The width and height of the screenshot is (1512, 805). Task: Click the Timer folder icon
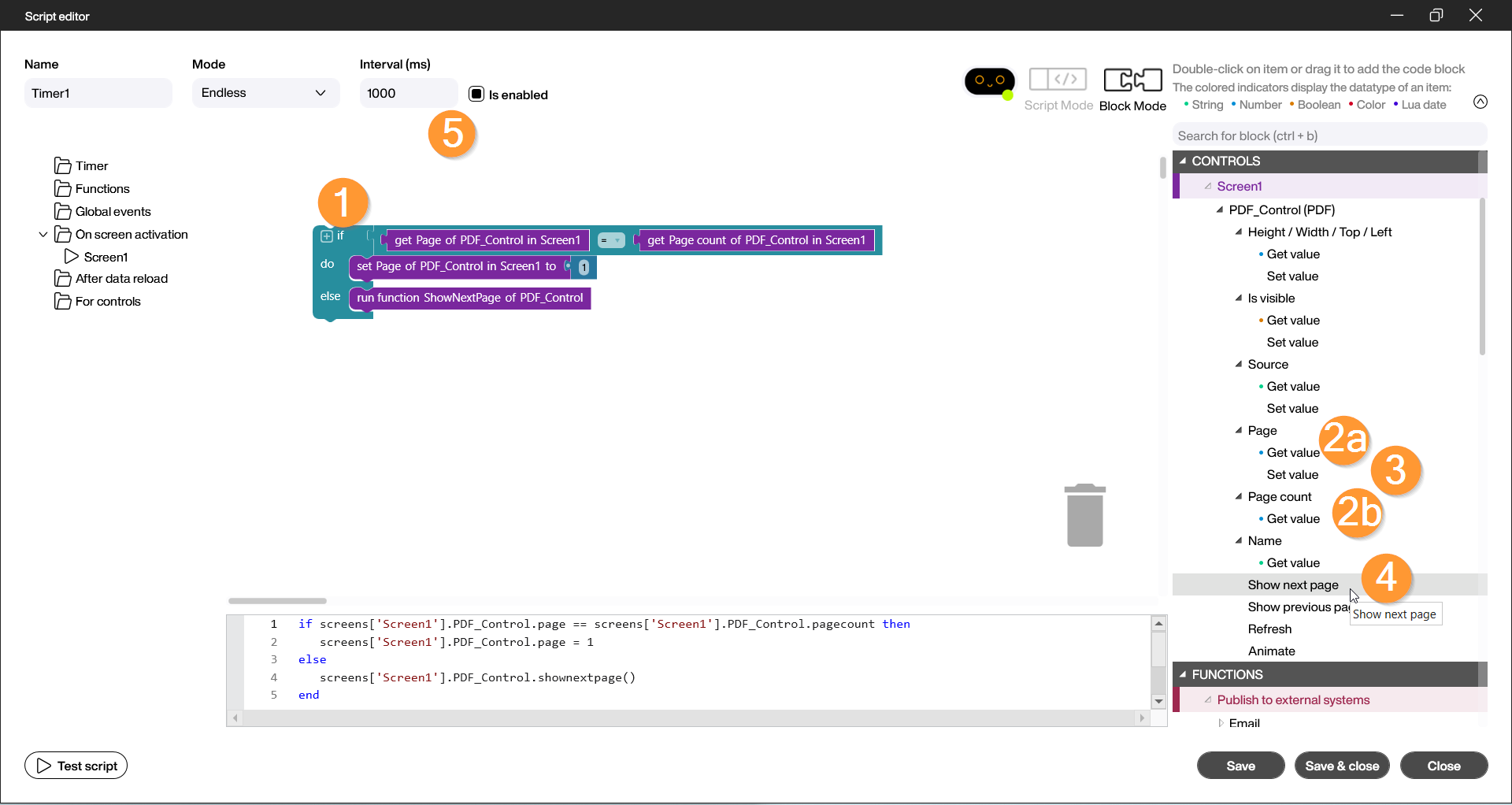point(63,165)
